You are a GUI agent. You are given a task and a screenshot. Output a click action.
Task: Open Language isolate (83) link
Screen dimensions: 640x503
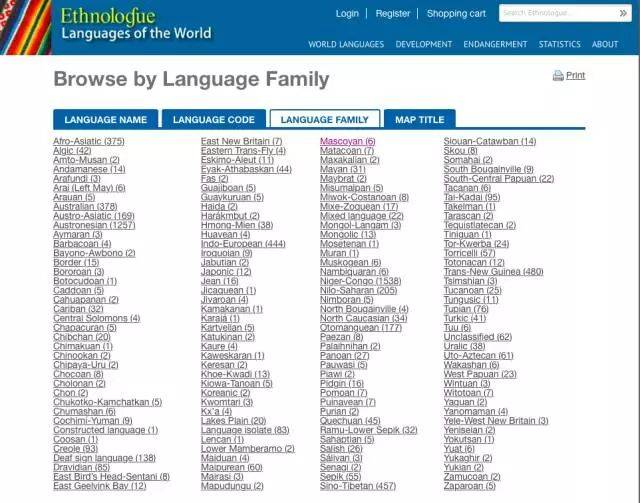[x=245, y=430]
